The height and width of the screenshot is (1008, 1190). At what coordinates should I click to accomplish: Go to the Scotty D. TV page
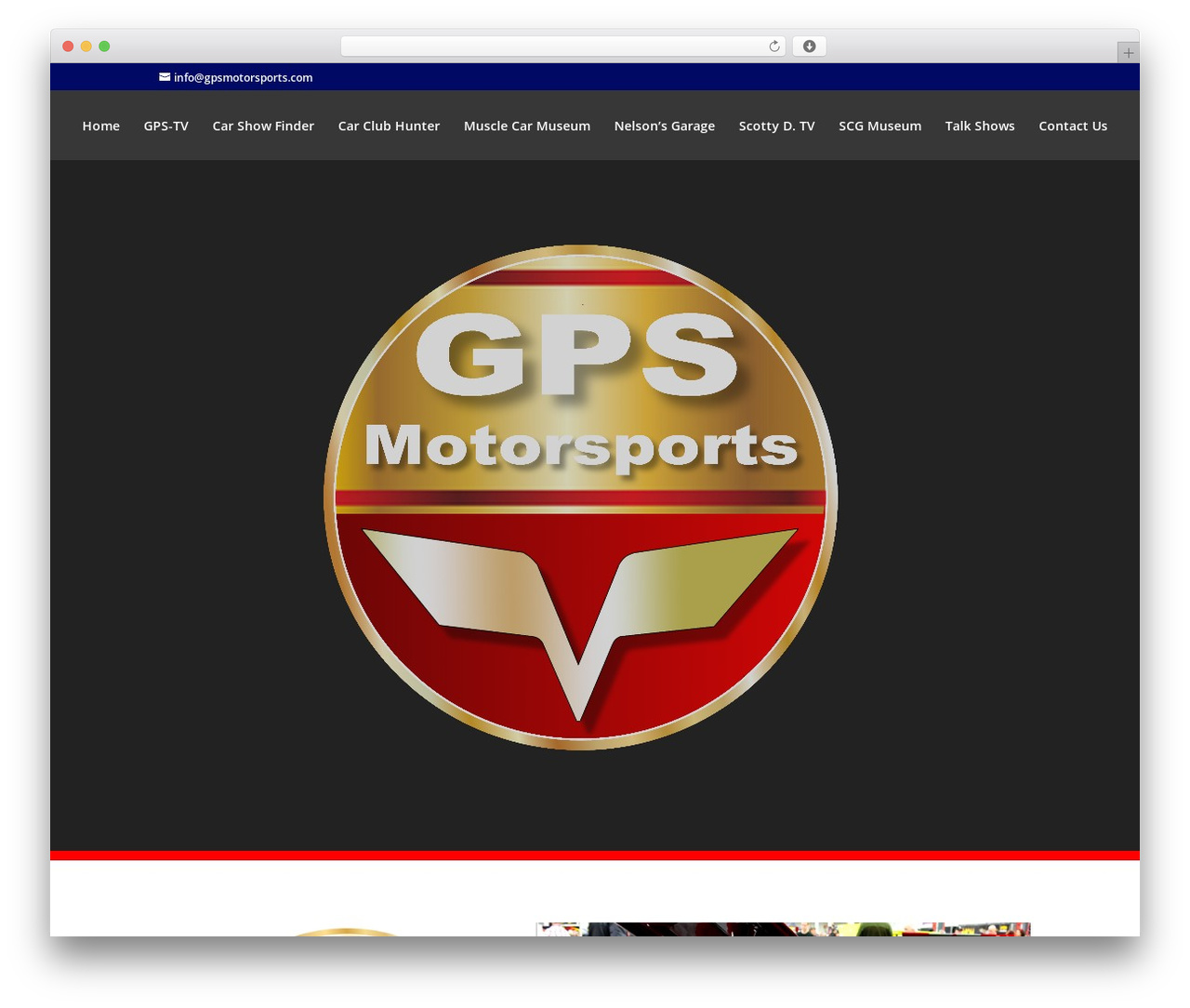777,126
